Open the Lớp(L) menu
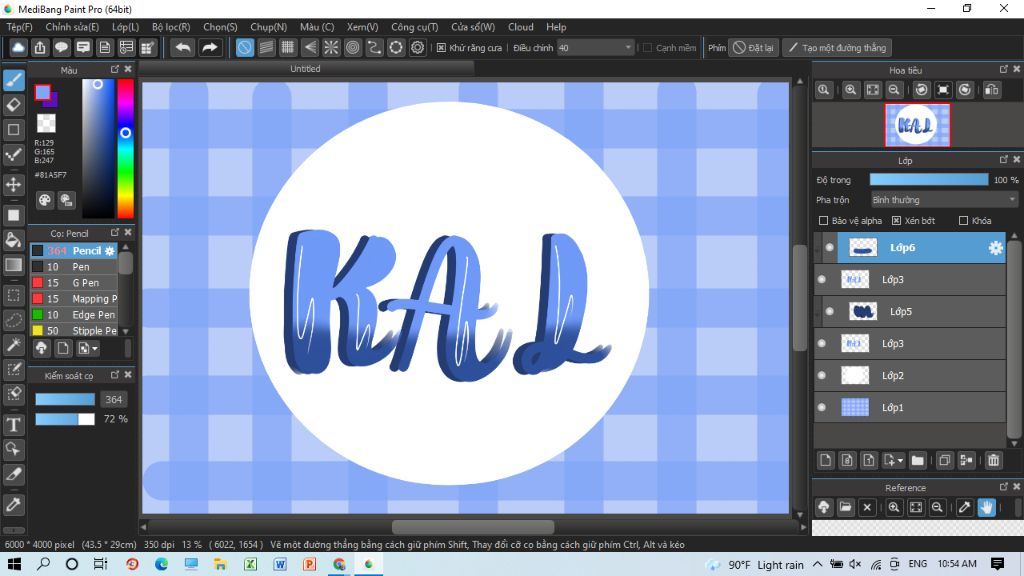 pyautogui.click(x=125, y=27)
